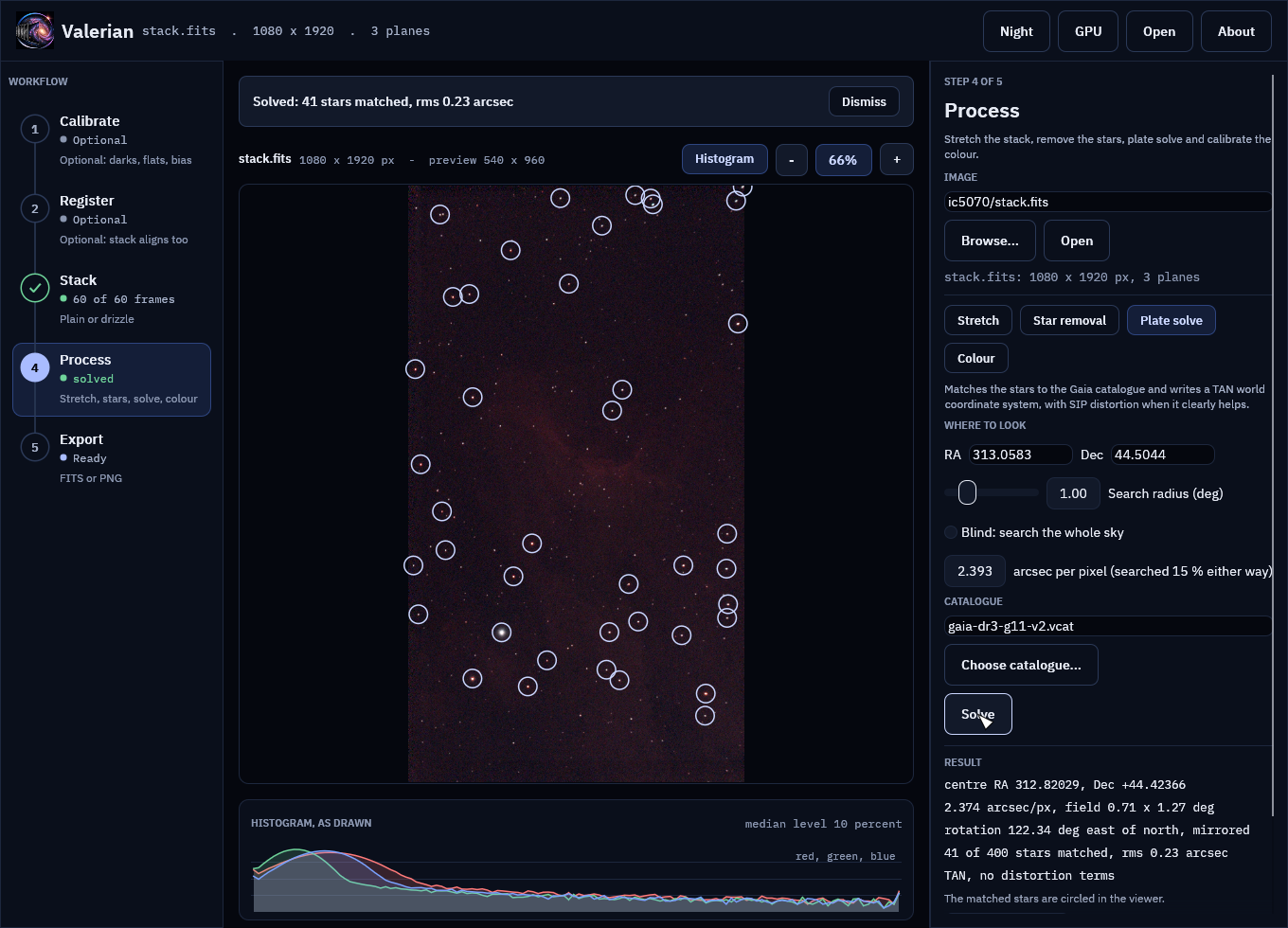Click the catalogue field gaia-dr3-g11-v2.vcat
1288x928 pixels.
(x=1108, y=626)
